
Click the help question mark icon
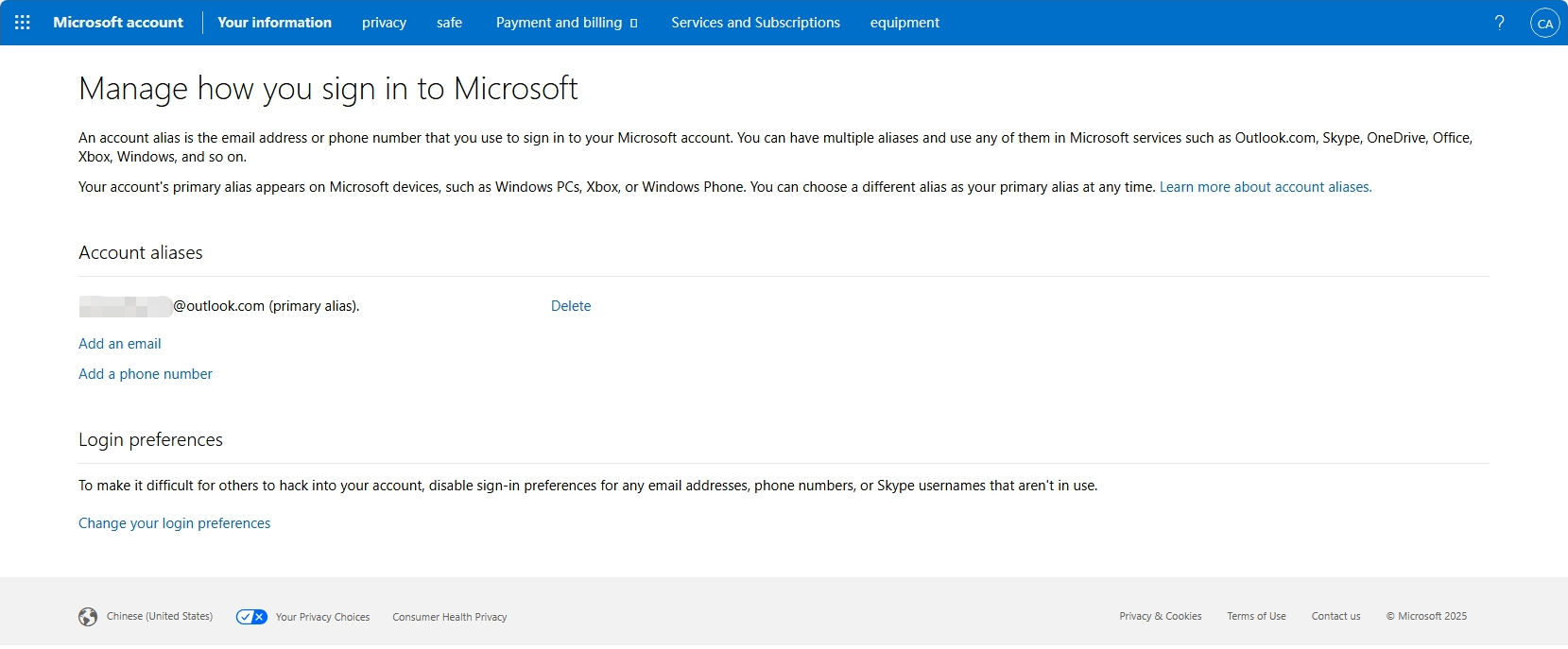coord(1499,23)
